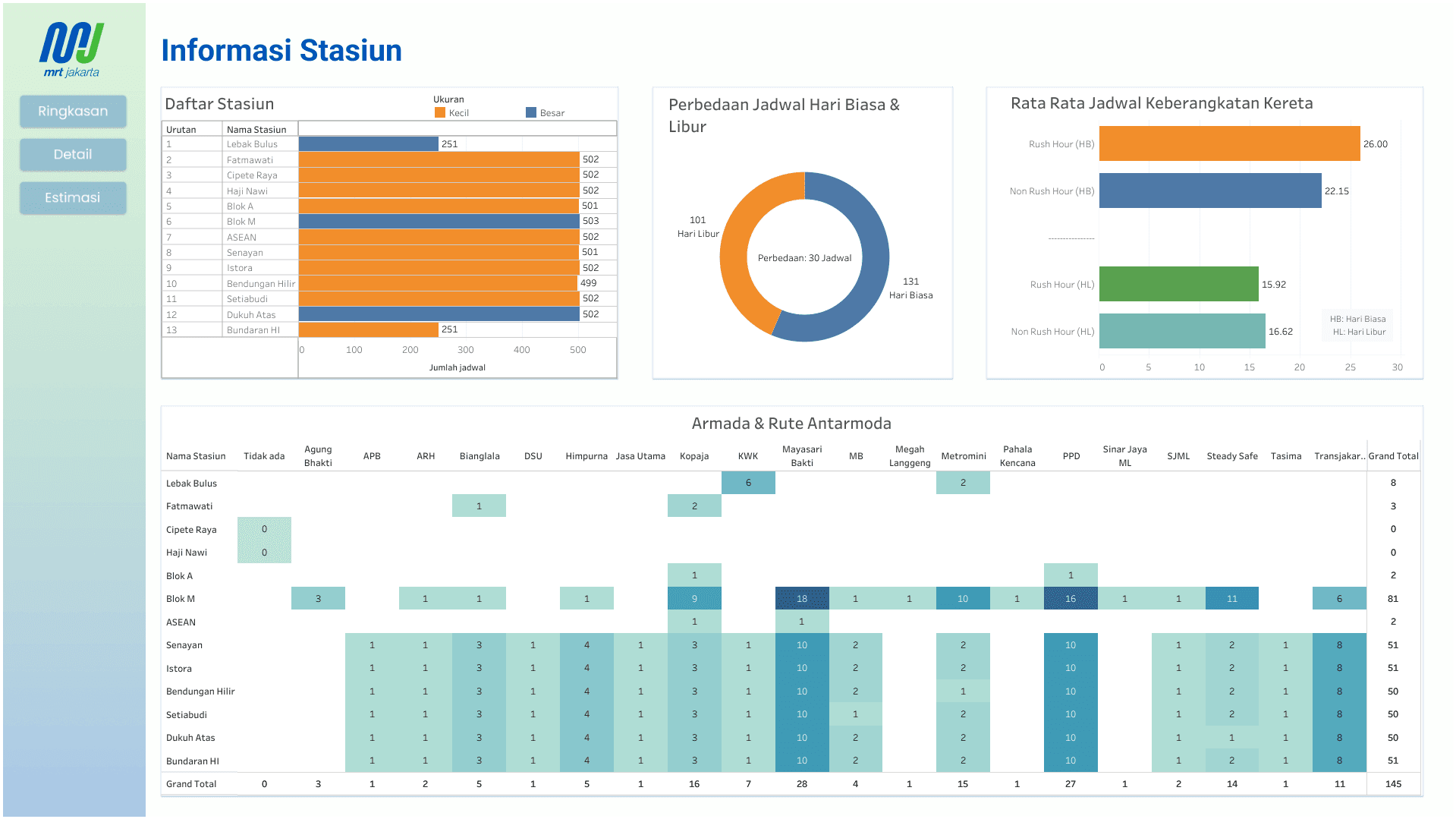Click the Urutan column header

pos(181,130)
